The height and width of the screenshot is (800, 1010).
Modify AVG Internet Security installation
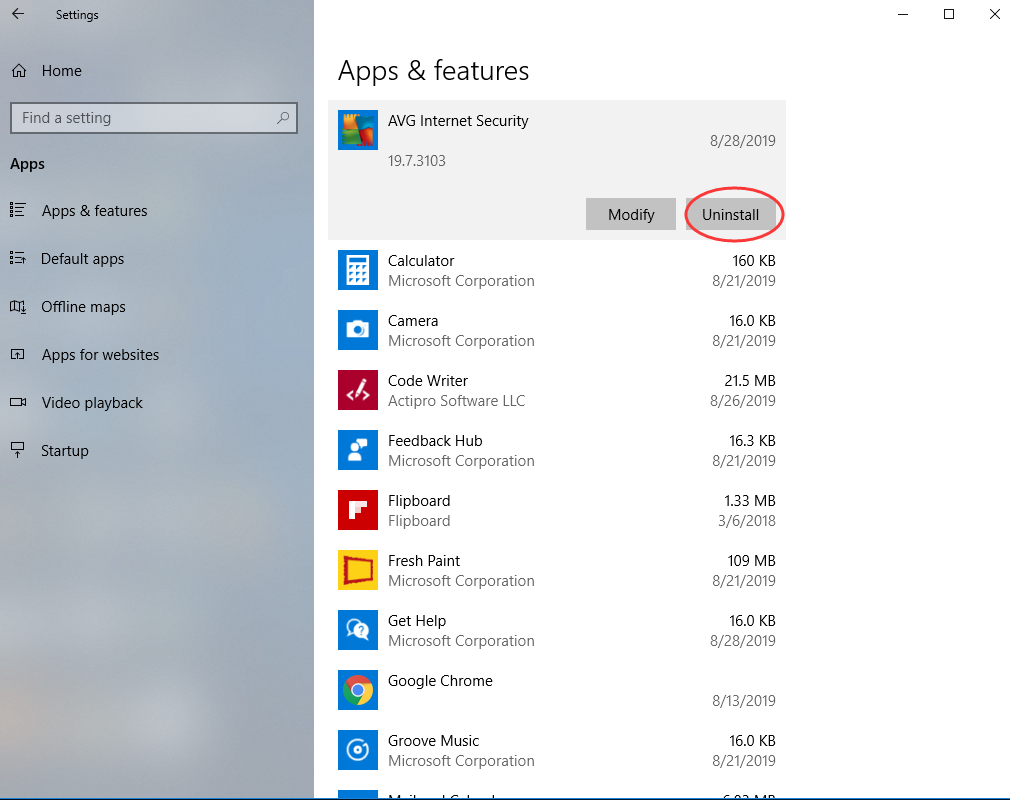click(631, 214)
